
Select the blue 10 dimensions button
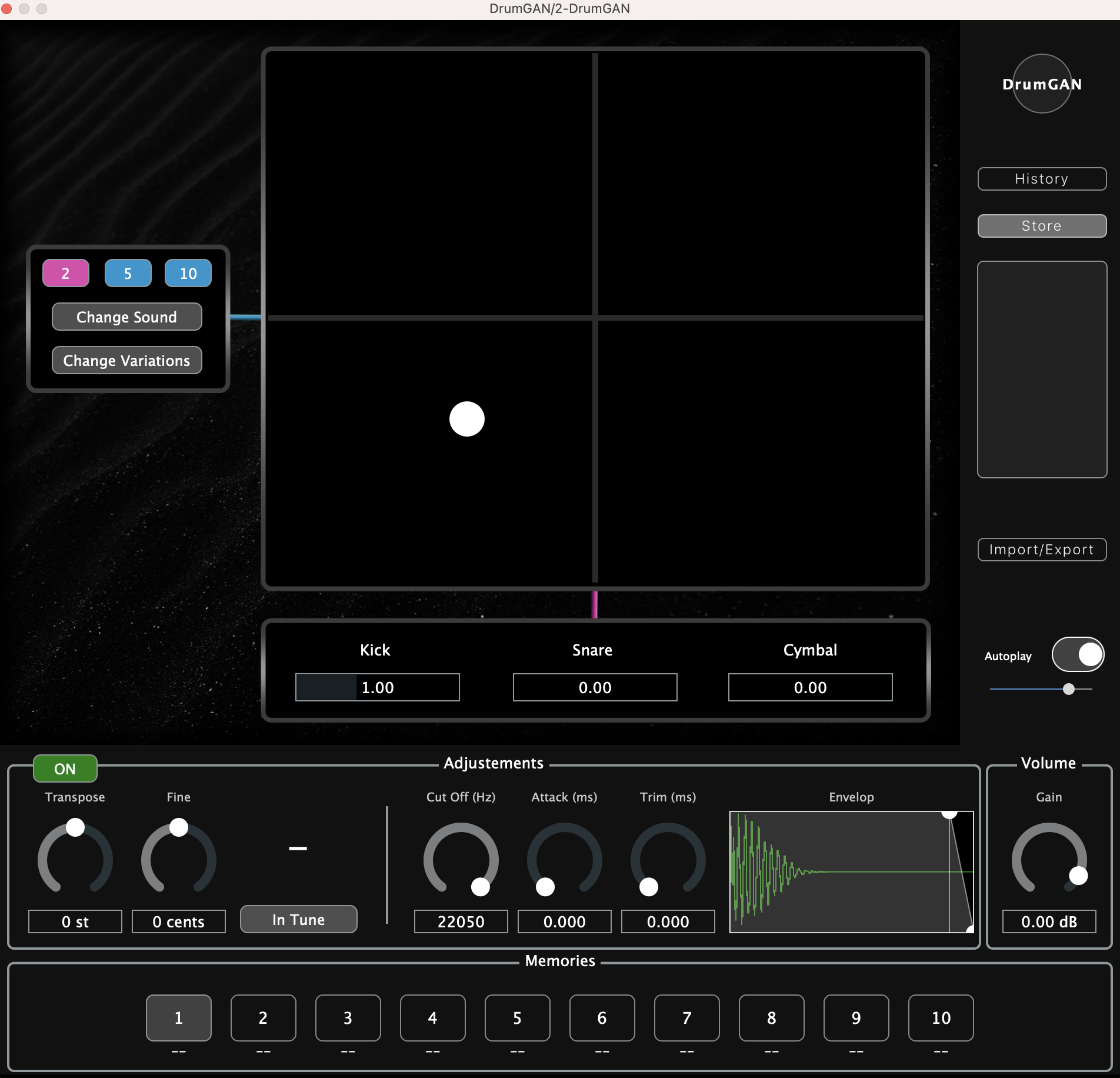click(x=188, y=273)
